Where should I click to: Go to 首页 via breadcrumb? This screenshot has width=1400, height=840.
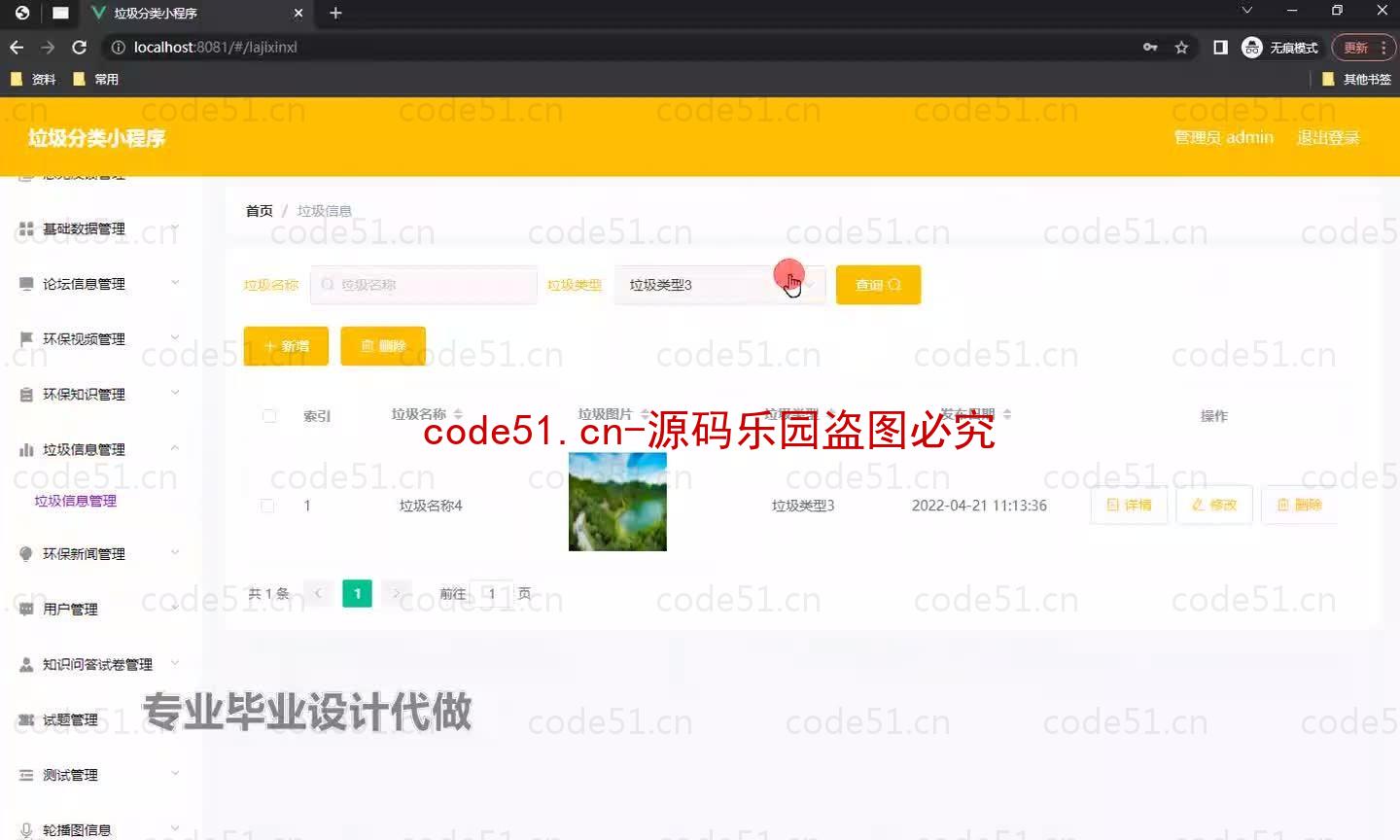[260, 211]
